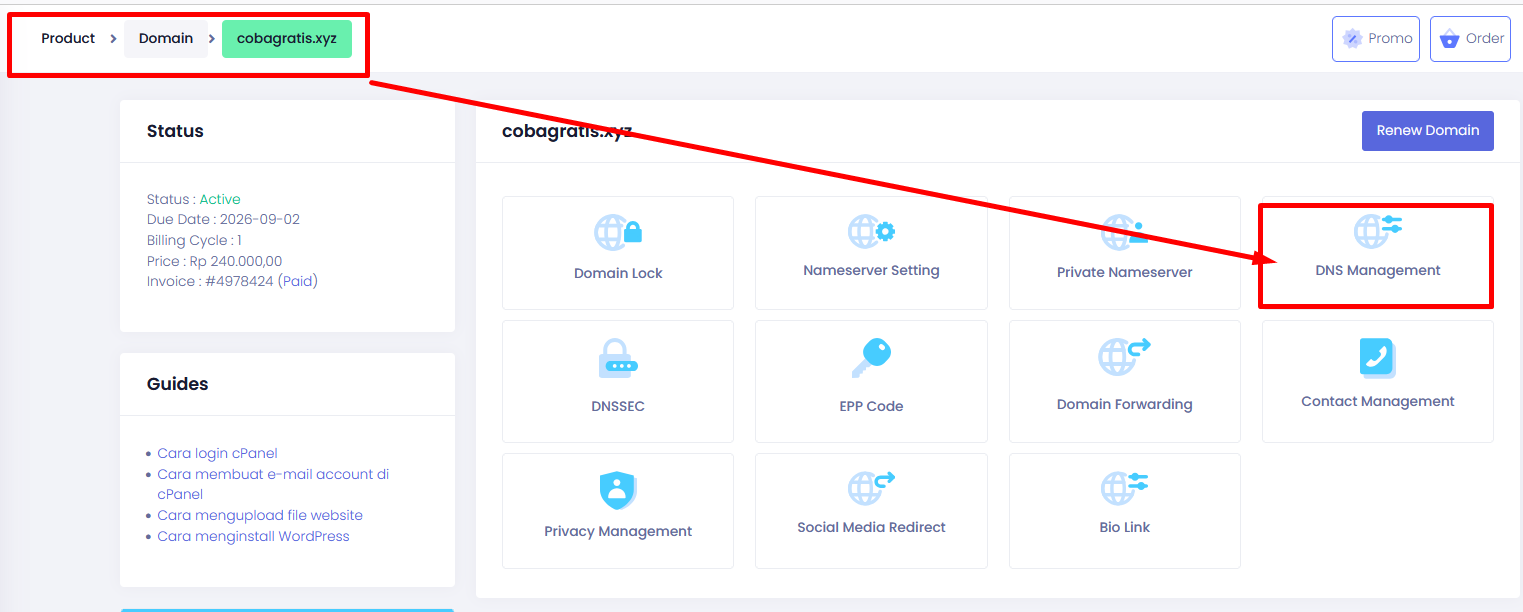
Task: Click the Privacy Management shield icon
Action: 618,490
